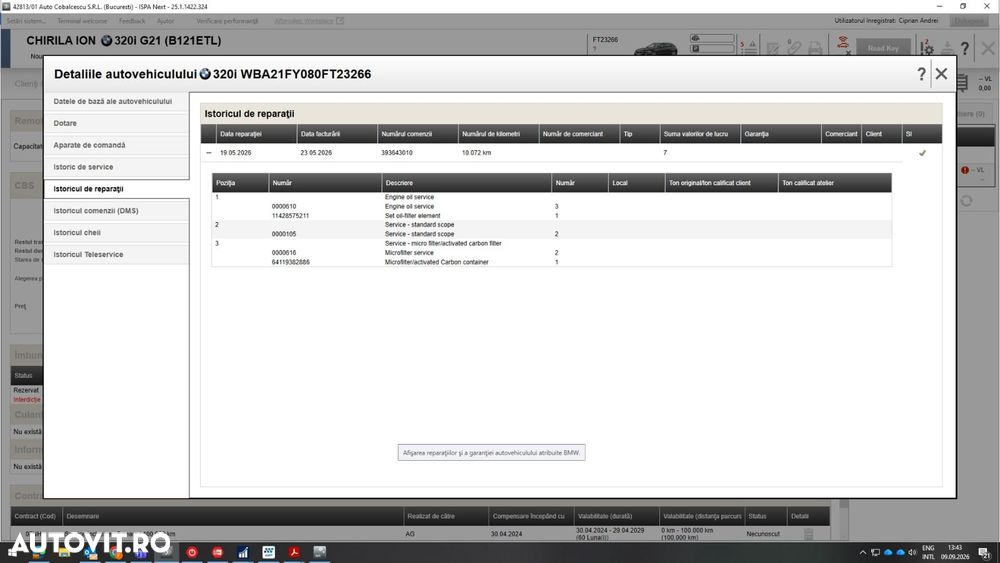Select Set oil-filter element row
Viewport: 1000px width, 563px height.
pyautogui.click(x=551, y=216)
